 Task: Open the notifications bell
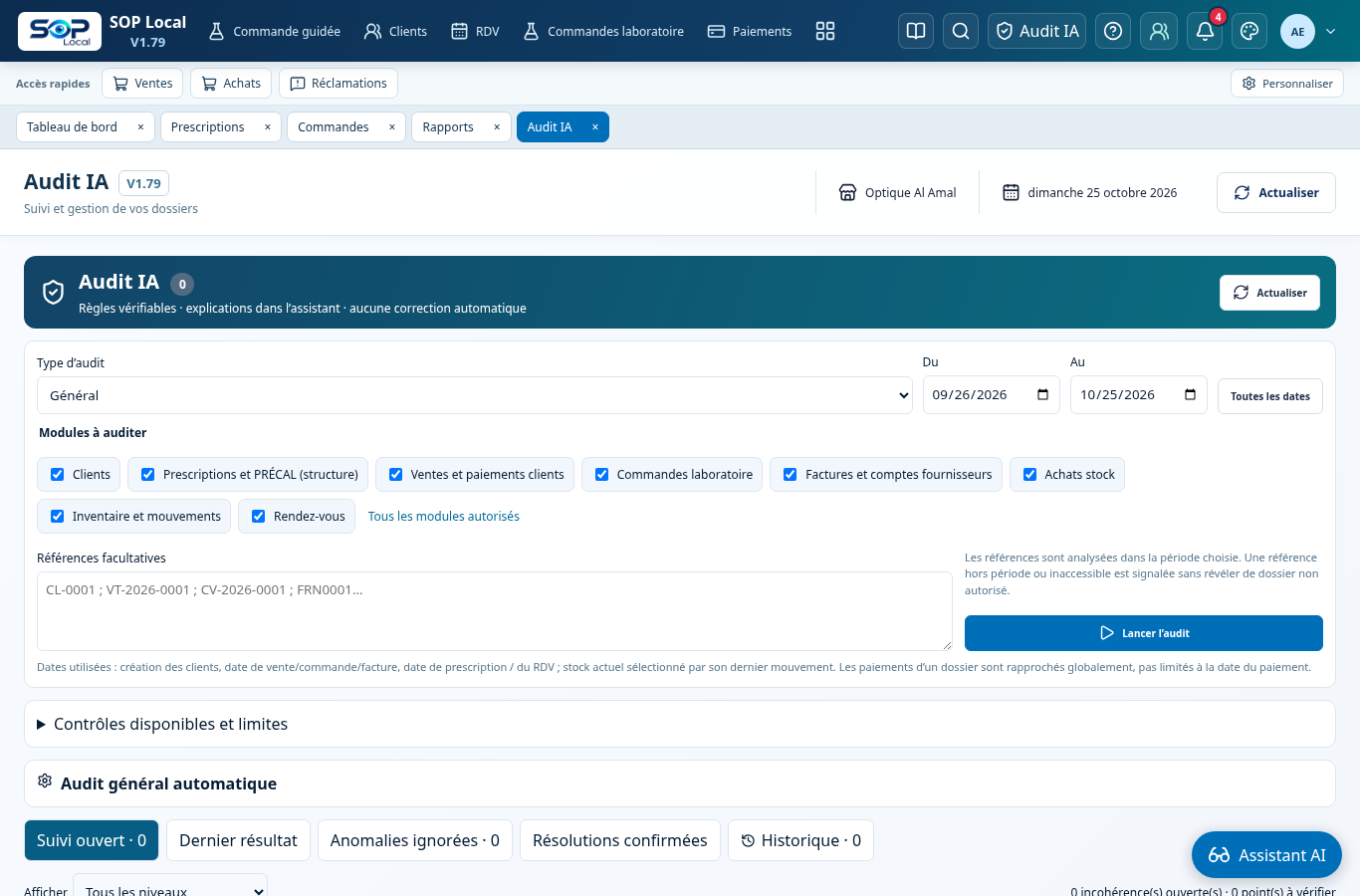(x=1205, y=31)
